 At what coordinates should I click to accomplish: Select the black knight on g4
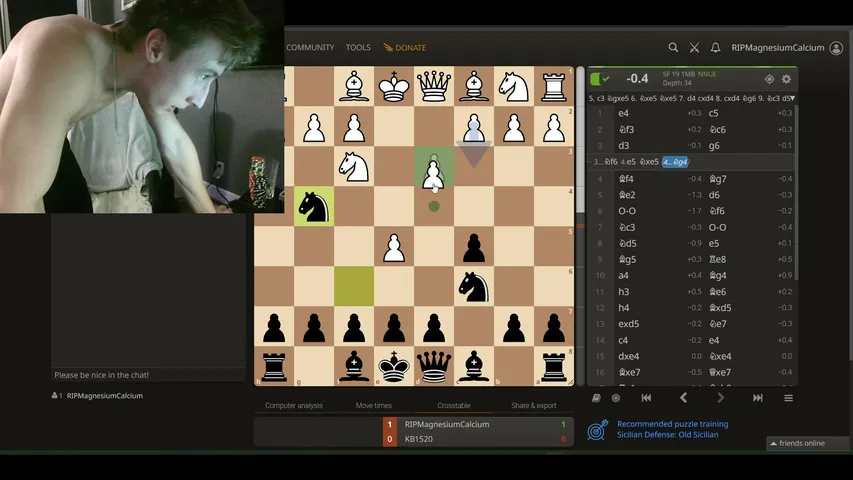pos(314,206)
